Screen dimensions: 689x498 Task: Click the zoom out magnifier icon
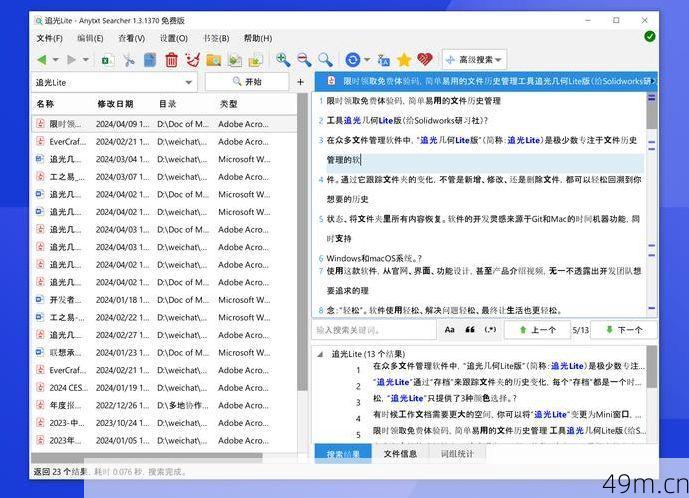click(304, 59)
